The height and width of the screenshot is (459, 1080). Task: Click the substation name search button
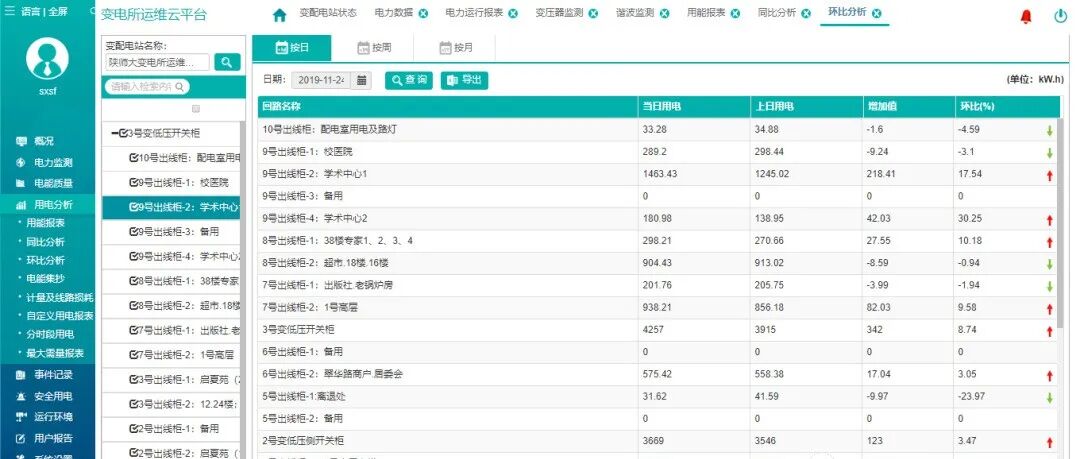[227, 62]
